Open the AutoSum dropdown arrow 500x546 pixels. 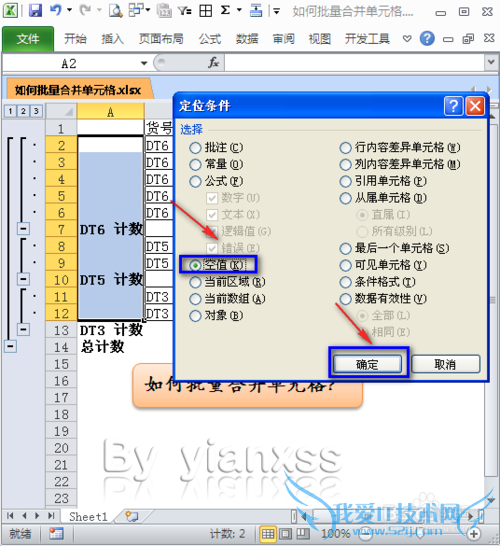(x=239, y=10)
